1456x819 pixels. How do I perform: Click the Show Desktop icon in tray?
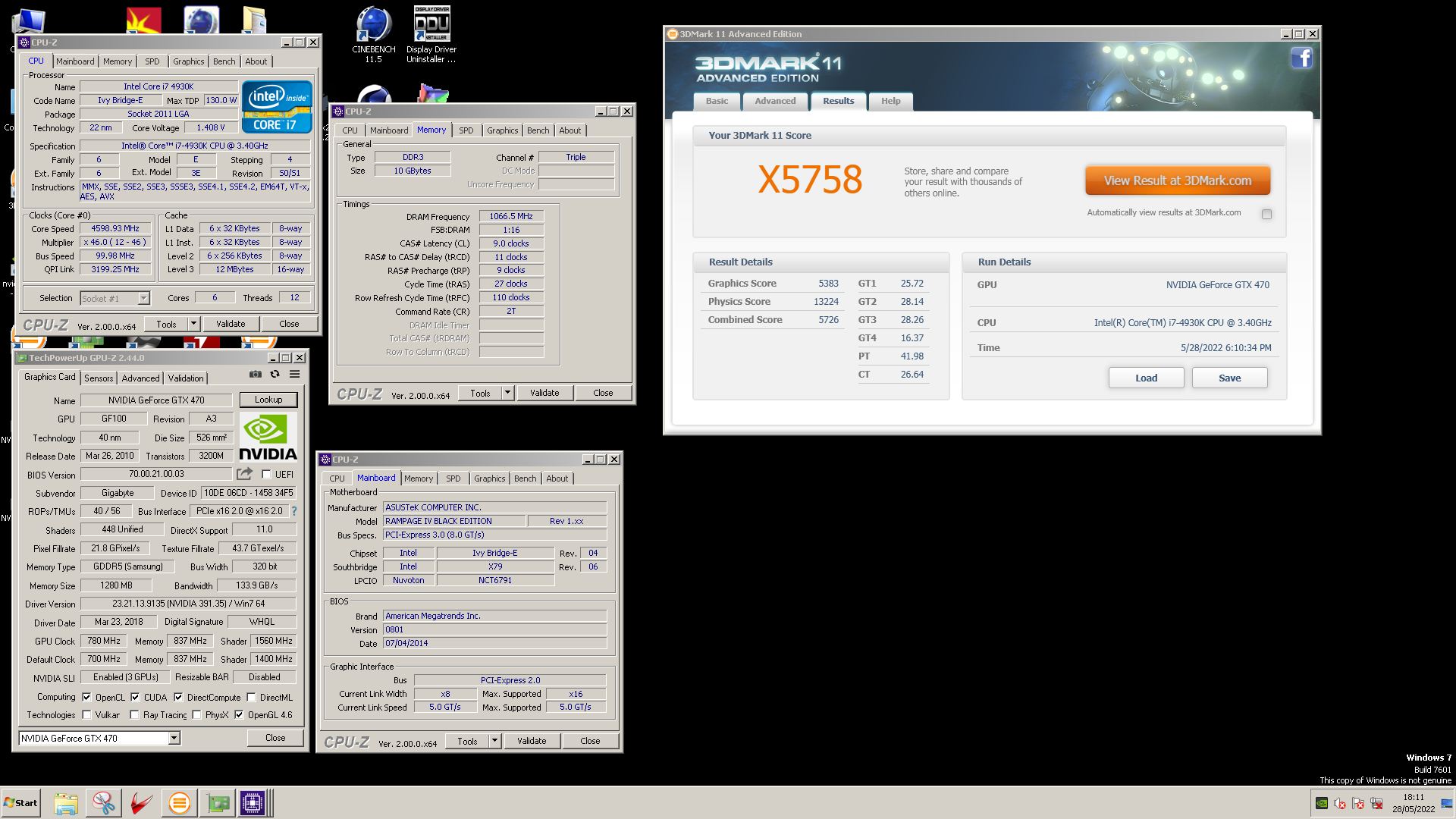[1446, 803]
